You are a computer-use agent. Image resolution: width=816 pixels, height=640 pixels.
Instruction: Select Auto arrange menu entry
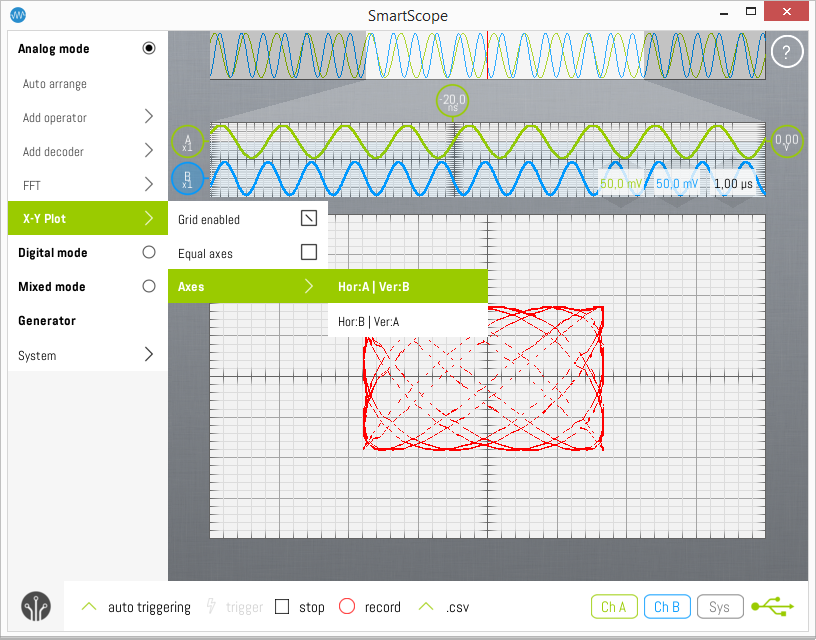55,84
